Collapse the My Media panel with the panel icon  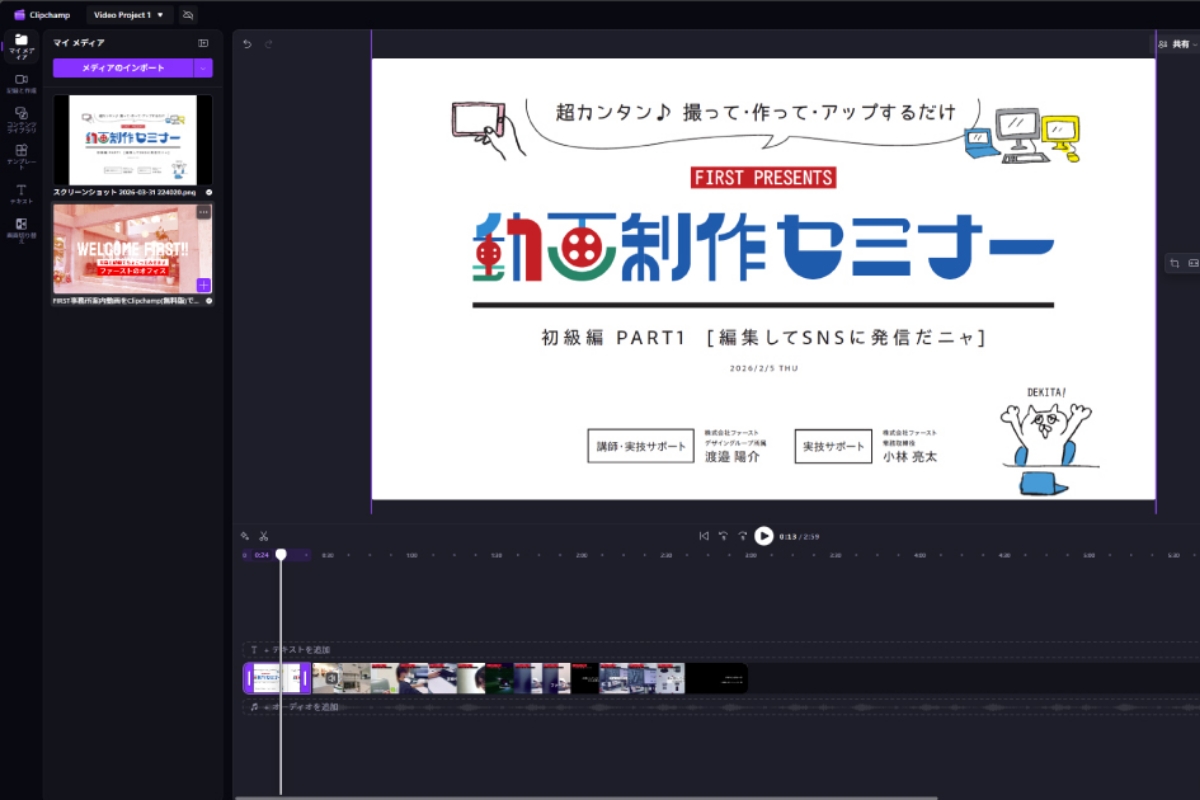click(203, 43)
